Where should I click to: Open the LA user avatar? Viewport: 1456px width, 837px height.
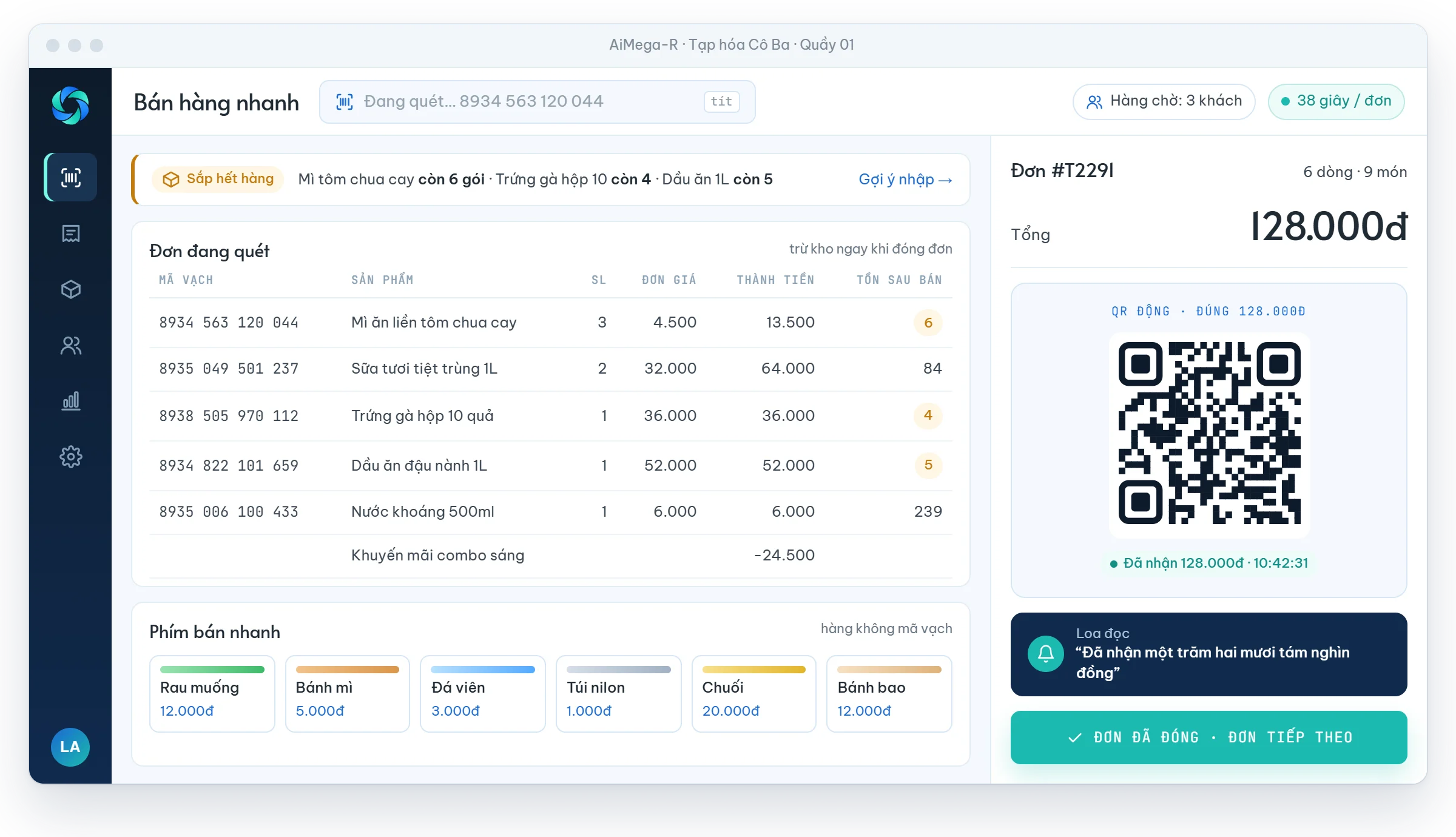[x=70, y=747]
